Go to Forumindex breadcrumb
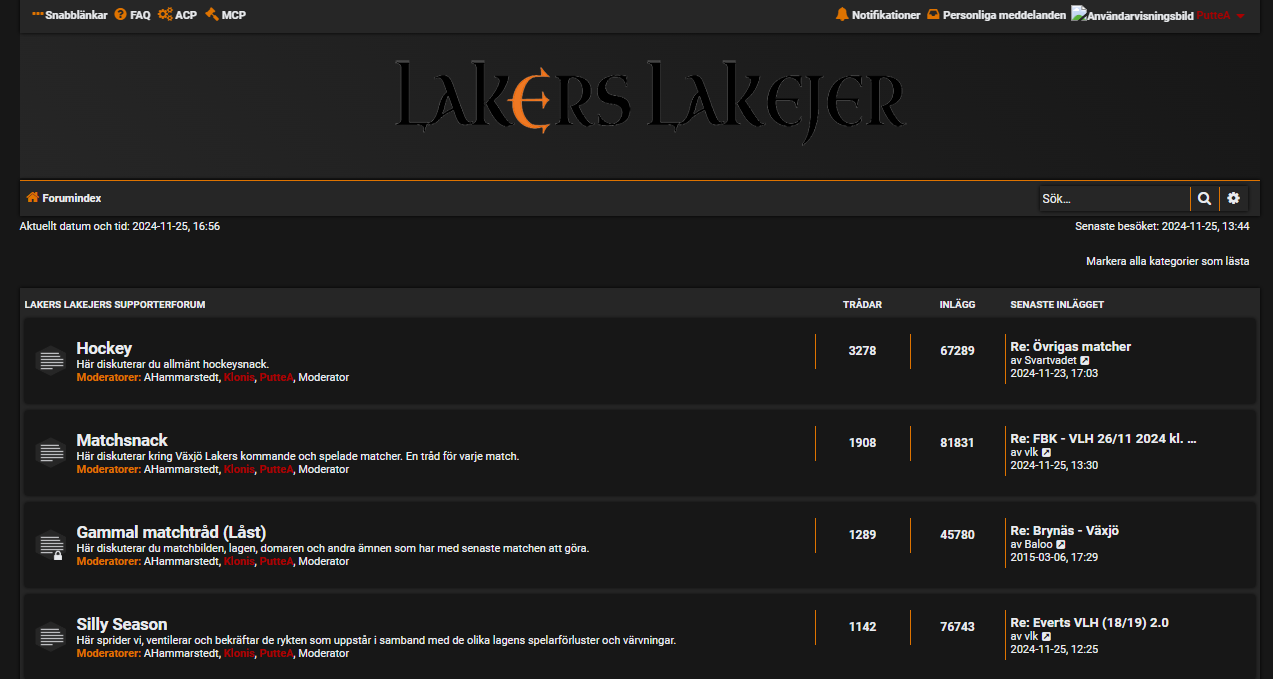This screenshot has height=679, width=1273. pyautogui.click(x=71, y=198)
